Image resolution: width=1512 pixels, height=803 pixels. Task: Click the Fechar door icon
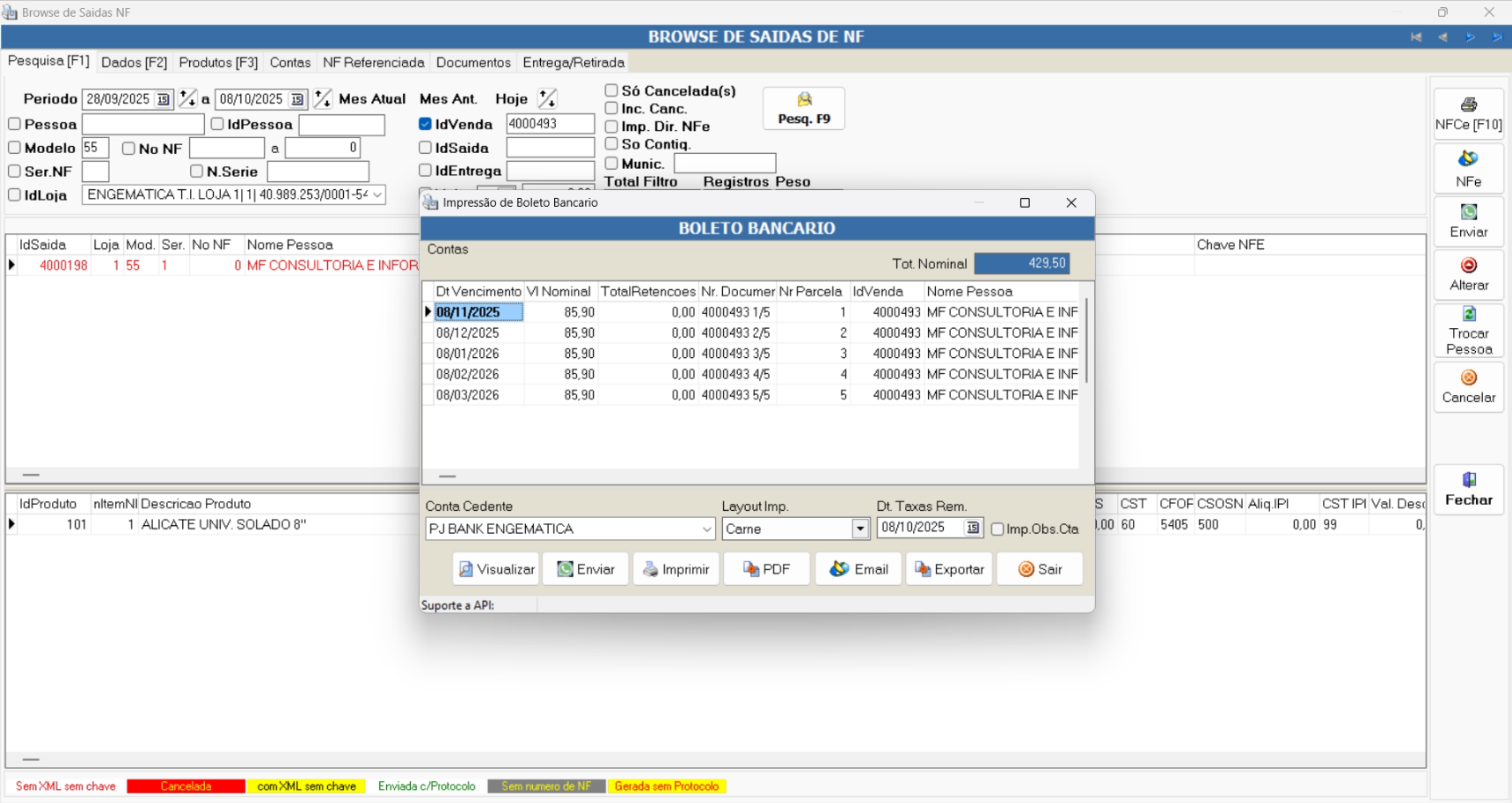point(1468,480)
